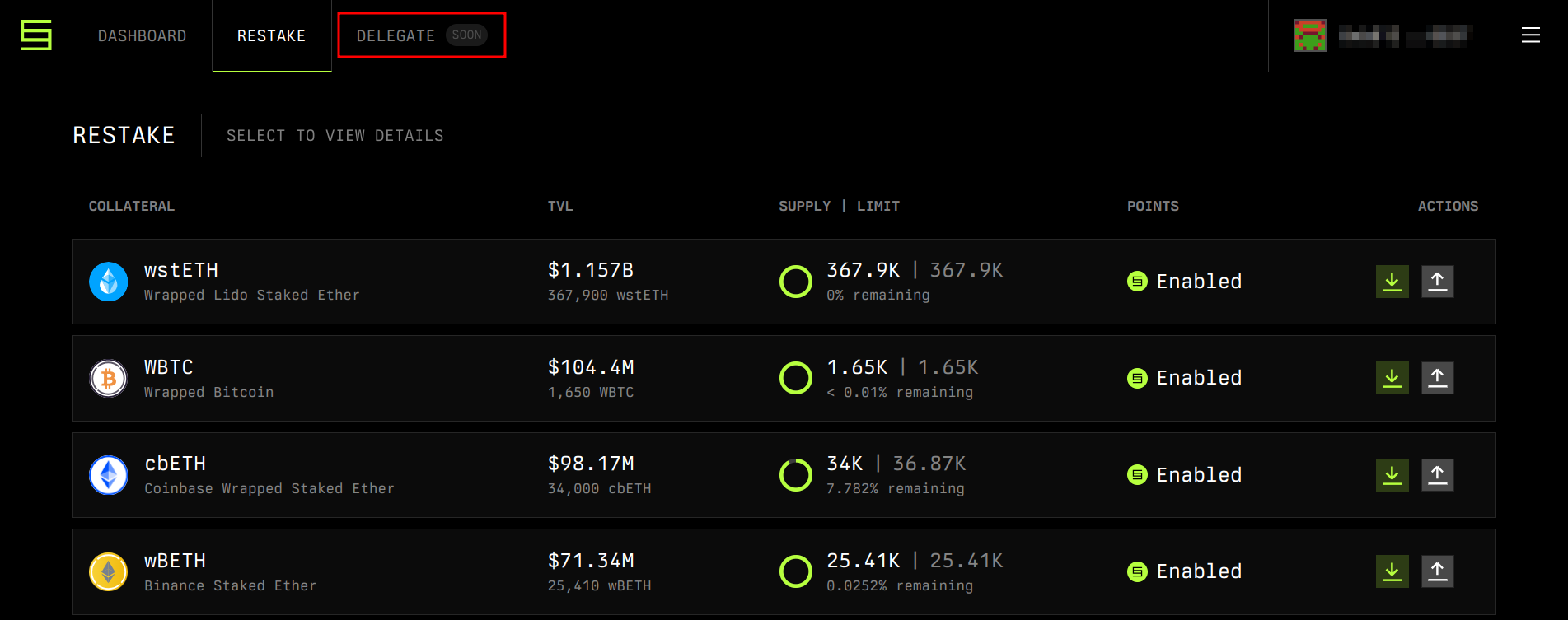The image size is (1568, 620).
Task: Click the pixelated wallet avatar
Action: tap(1310, 35)
